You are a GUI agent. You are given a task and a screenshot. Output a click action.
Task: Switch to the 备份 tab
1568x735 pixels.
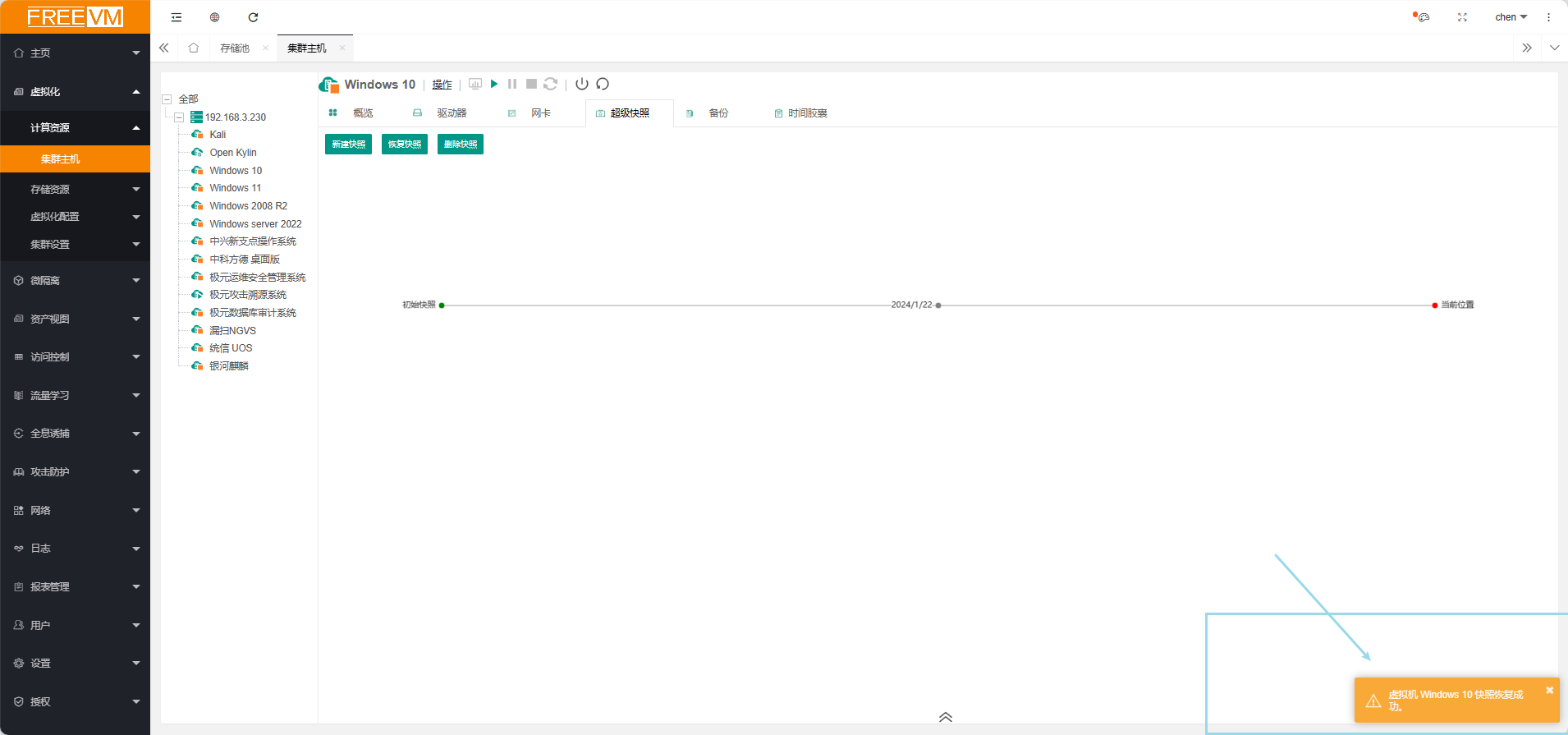coord(718,113)
